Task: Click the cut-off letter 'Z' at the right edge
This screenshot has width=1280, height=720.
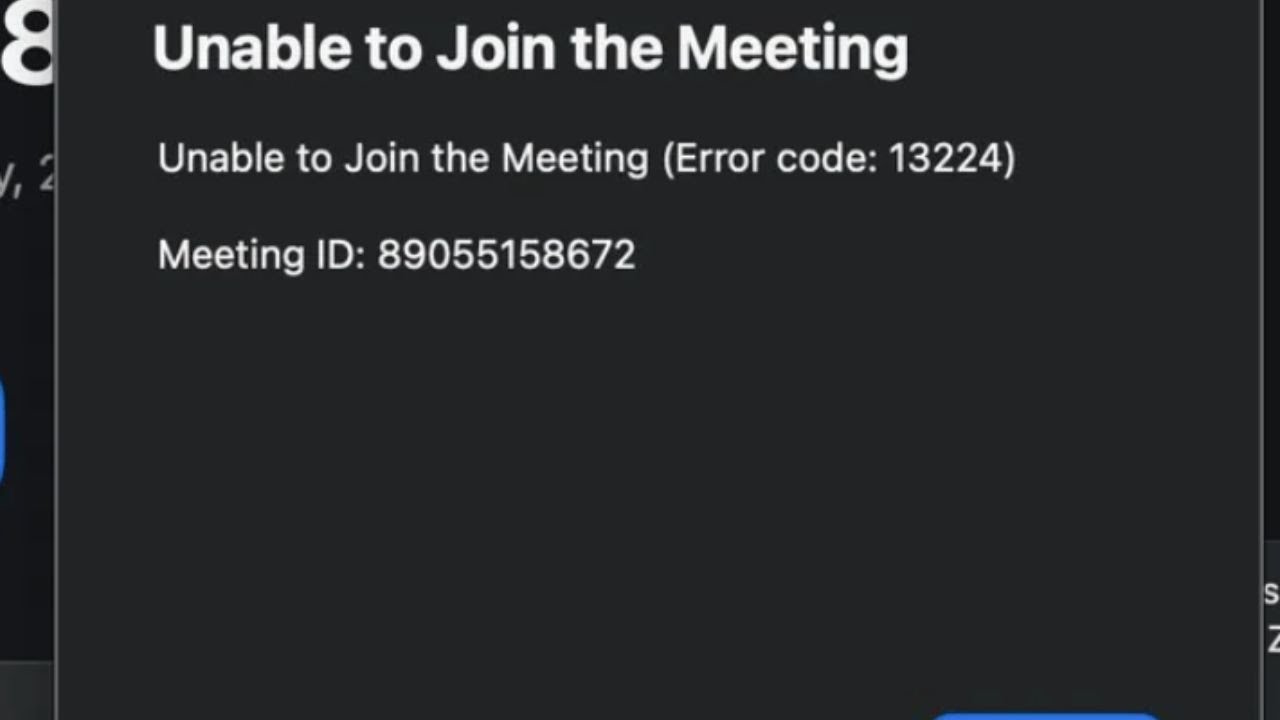Action: pyautogui.click(x=1273, y=638)
